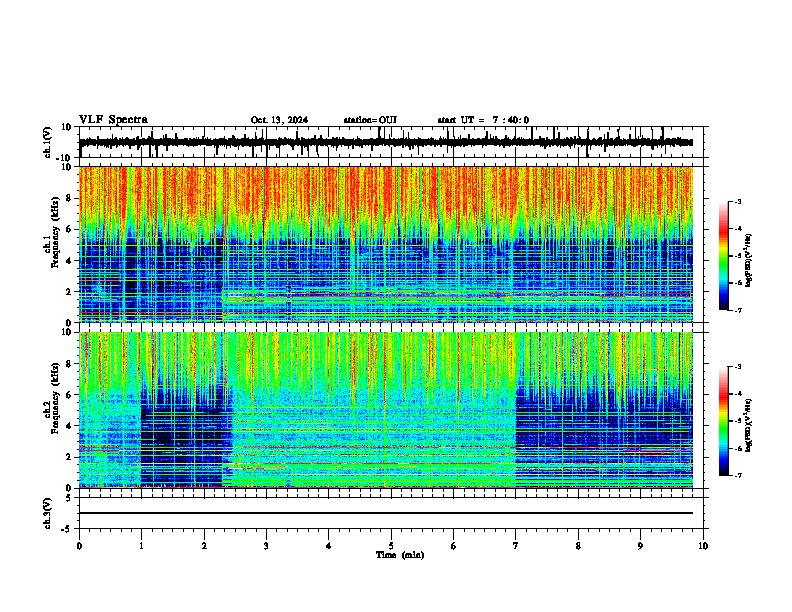Click the ch.1 color scale log(PSD) label
792x612 pixels.
click(x=749, y=260)
